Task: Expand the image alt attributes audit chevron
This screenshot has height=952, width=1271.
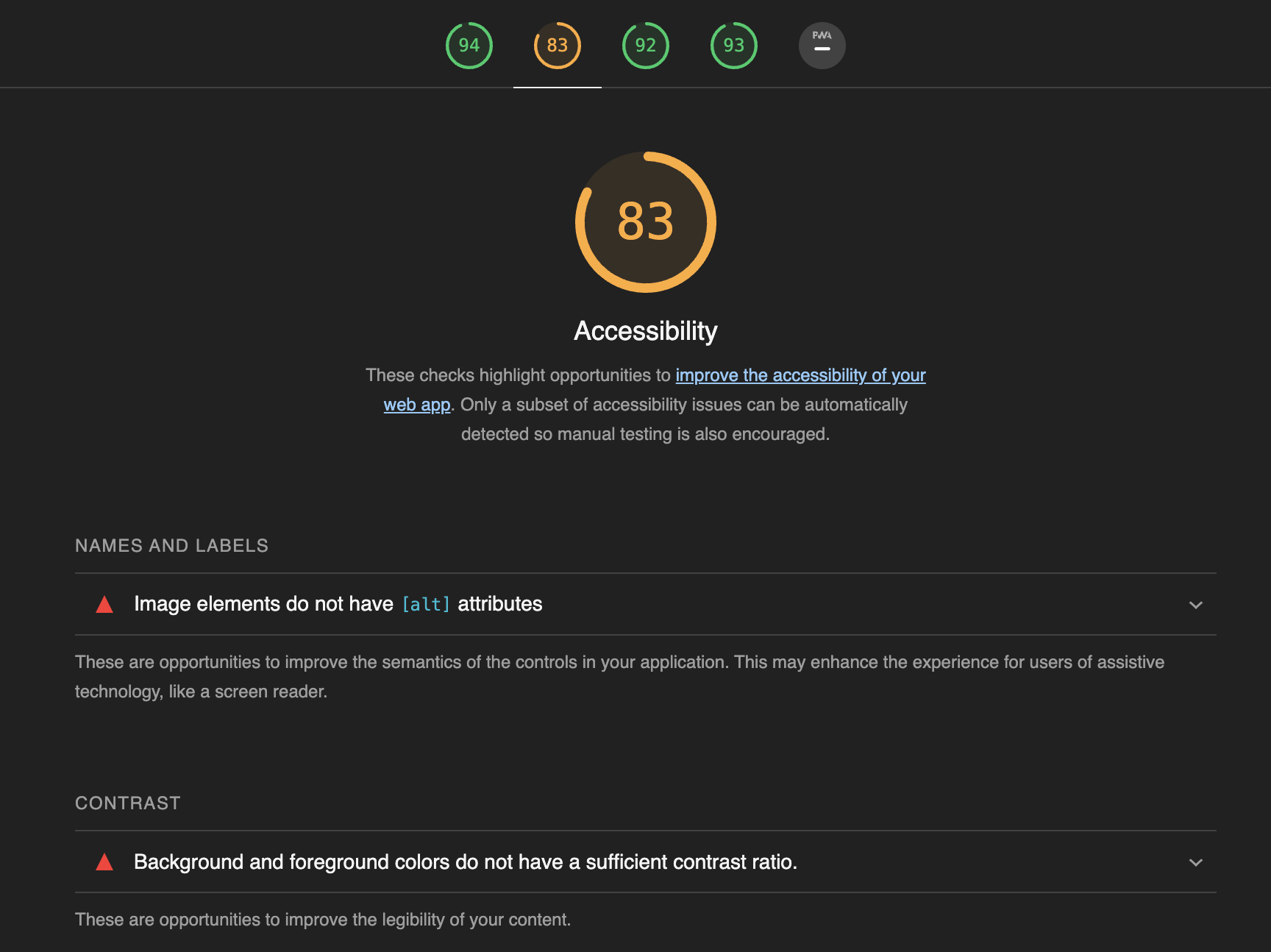Action: 1196,605
